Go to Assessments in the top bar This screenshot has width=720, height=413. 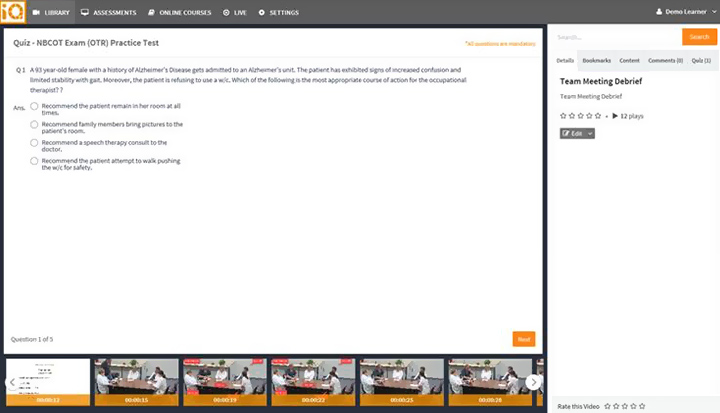(x=109, y=12)
